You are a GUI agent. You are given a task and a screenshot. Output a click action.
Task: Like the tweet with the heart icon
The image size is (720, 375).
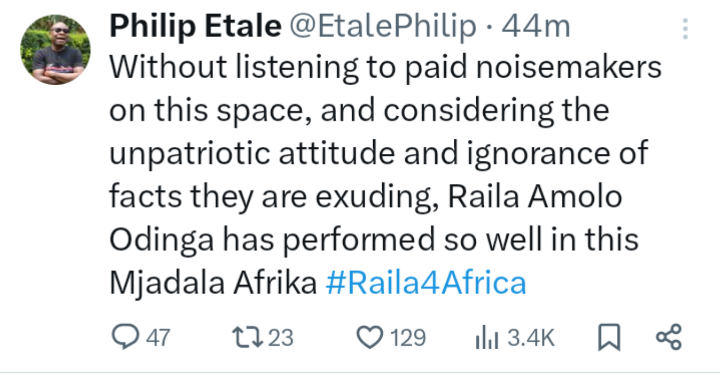(x=370, y=337)
